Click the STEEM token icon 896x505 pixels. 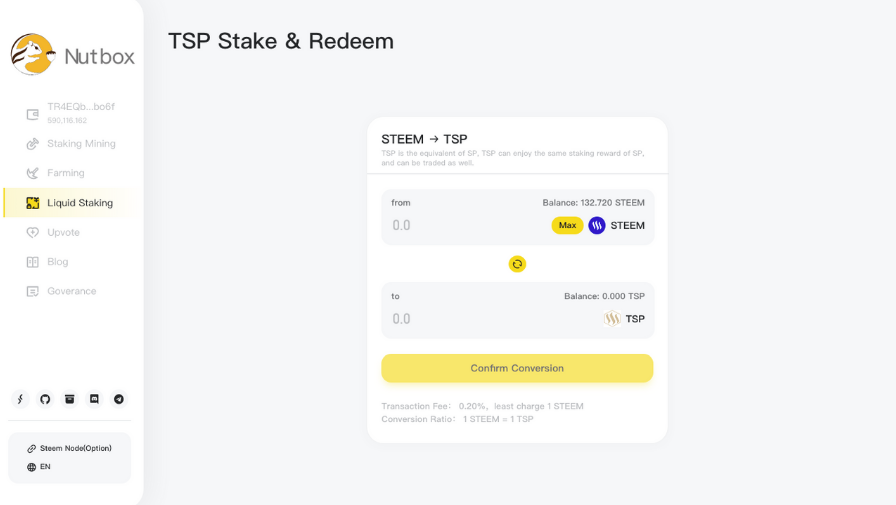coord(597,225)
